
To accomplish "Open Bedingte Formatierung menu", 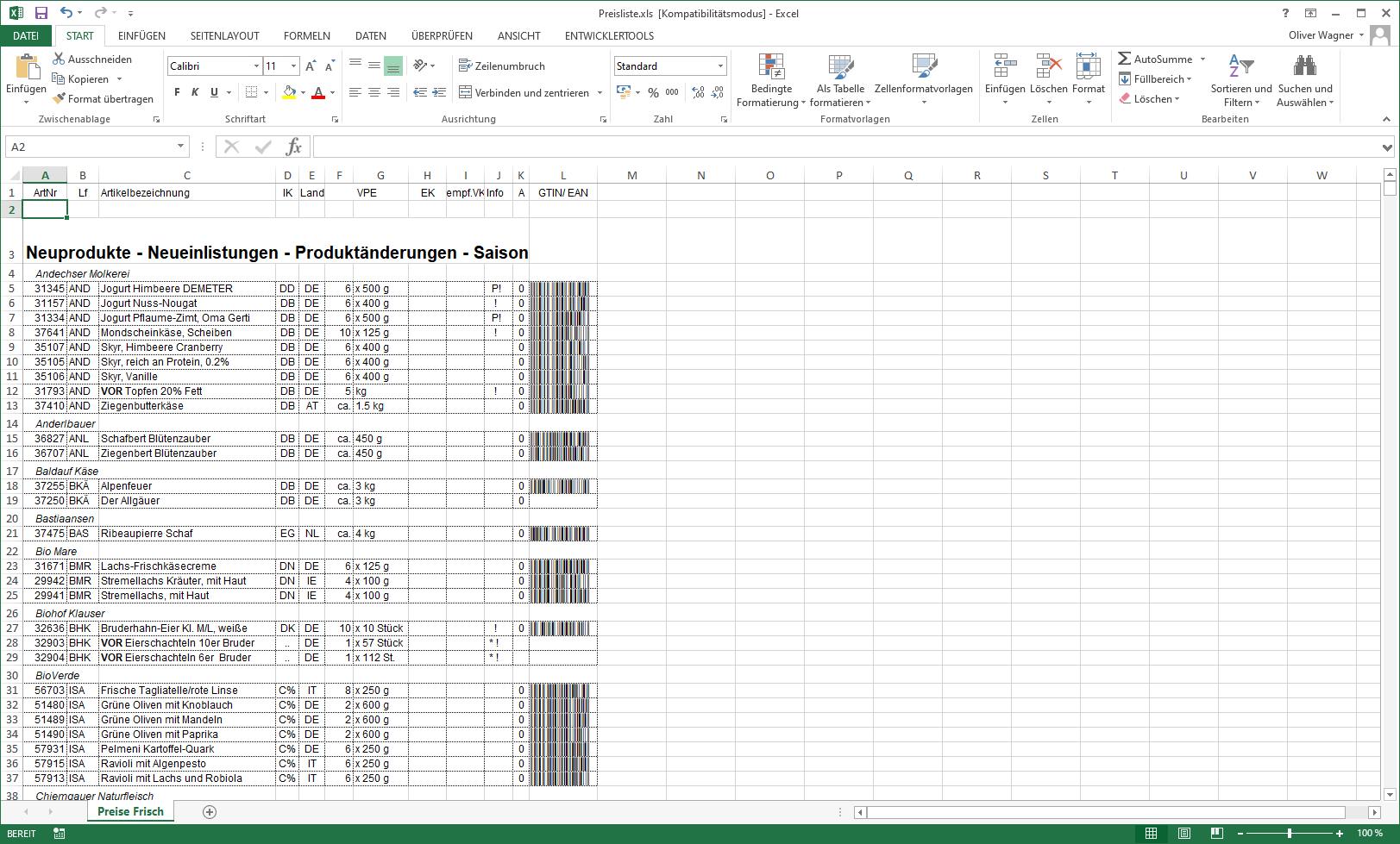I will tap(771, 80).
